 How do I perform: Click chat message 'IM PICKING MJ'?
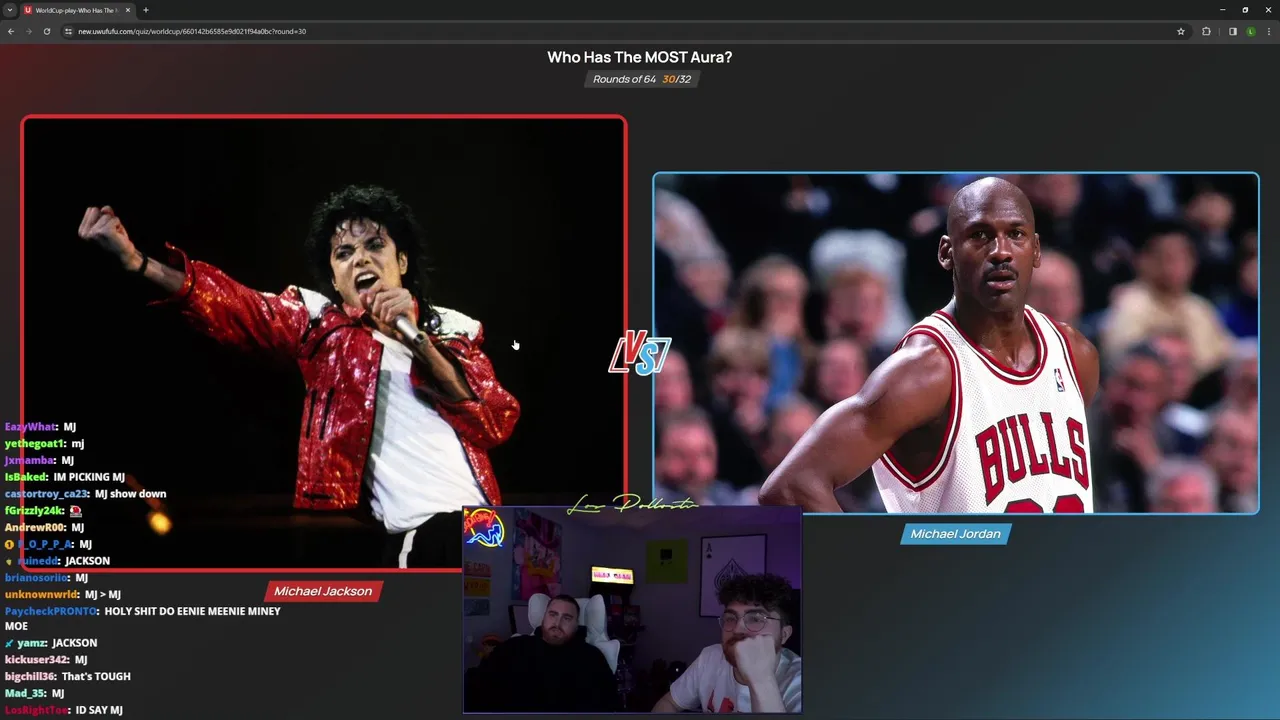(89, 477)
